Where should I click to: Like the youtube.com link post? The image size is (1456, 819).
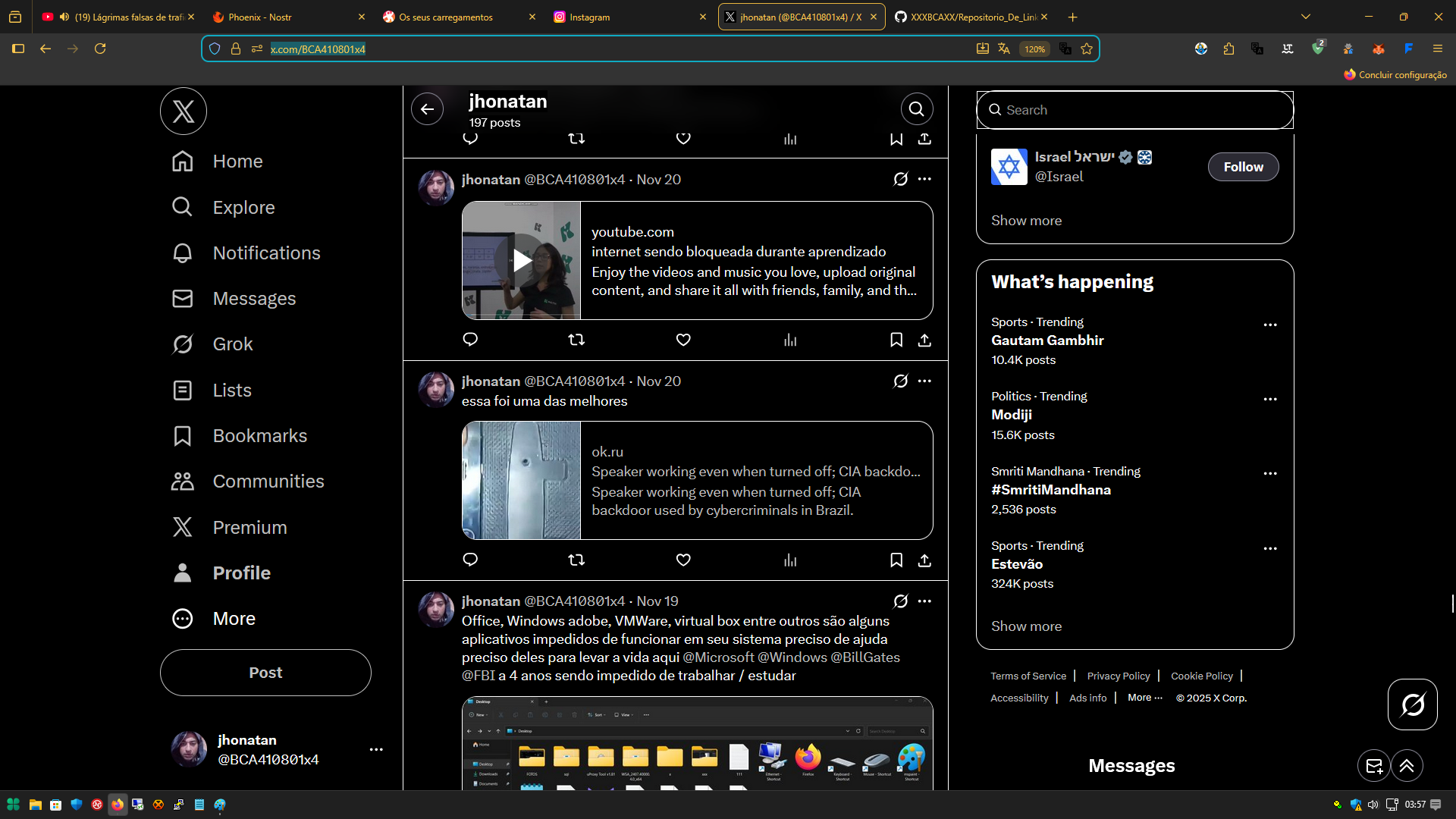coord(683,340)
